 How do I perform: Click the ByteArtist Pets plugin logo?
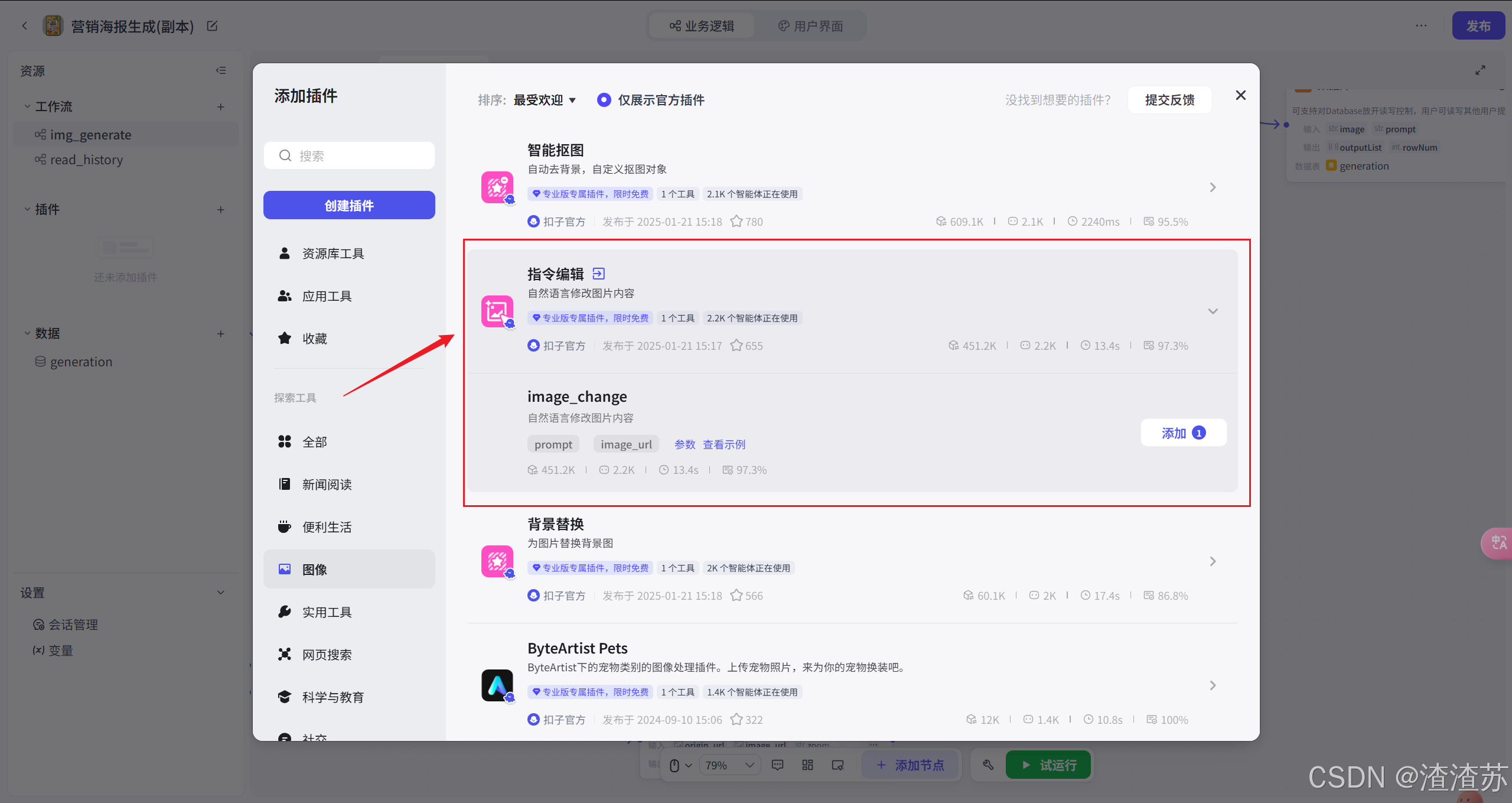pyautogui.click(x=497, y=685)
